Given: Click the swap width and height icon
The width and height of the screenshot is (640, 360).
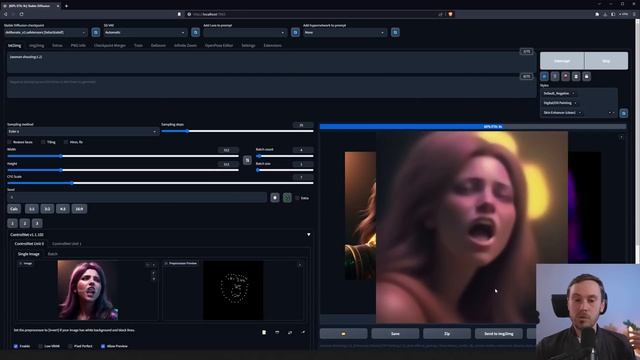Looking at the screenshot, I should (x=247, y=160).
